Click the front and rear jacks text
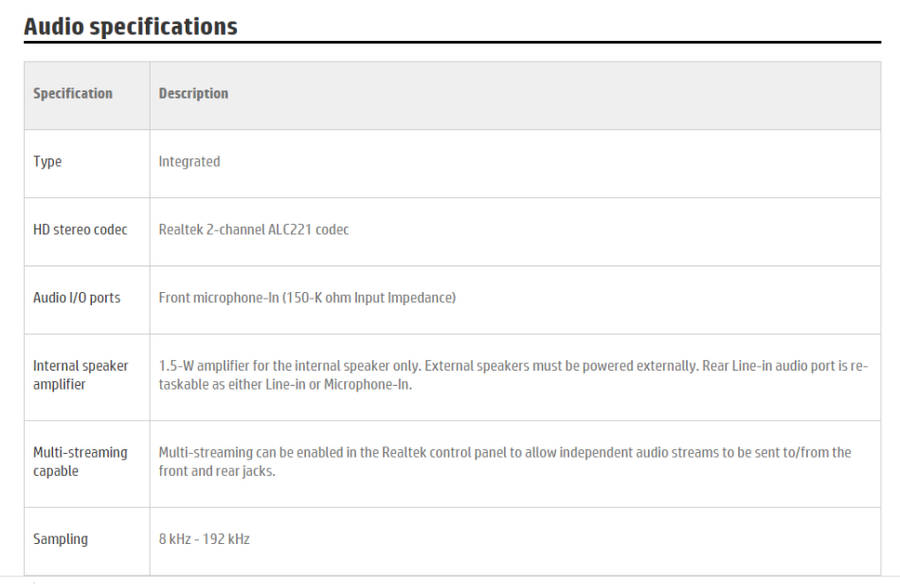Screen dimensions: 900x584 point(216,472)
